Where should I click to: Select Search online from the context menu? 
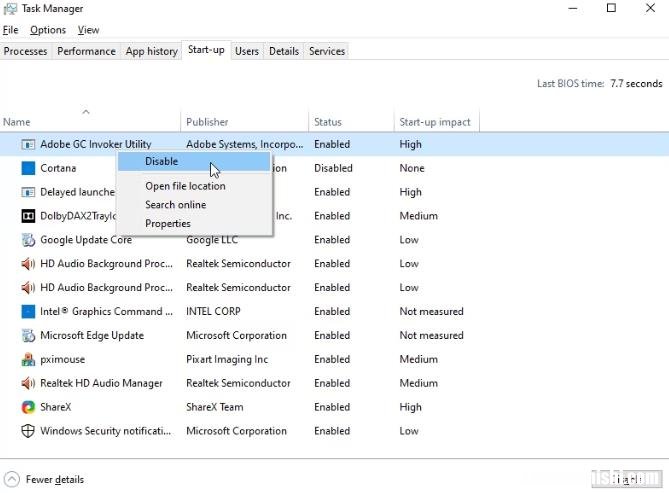coord(175,205)
